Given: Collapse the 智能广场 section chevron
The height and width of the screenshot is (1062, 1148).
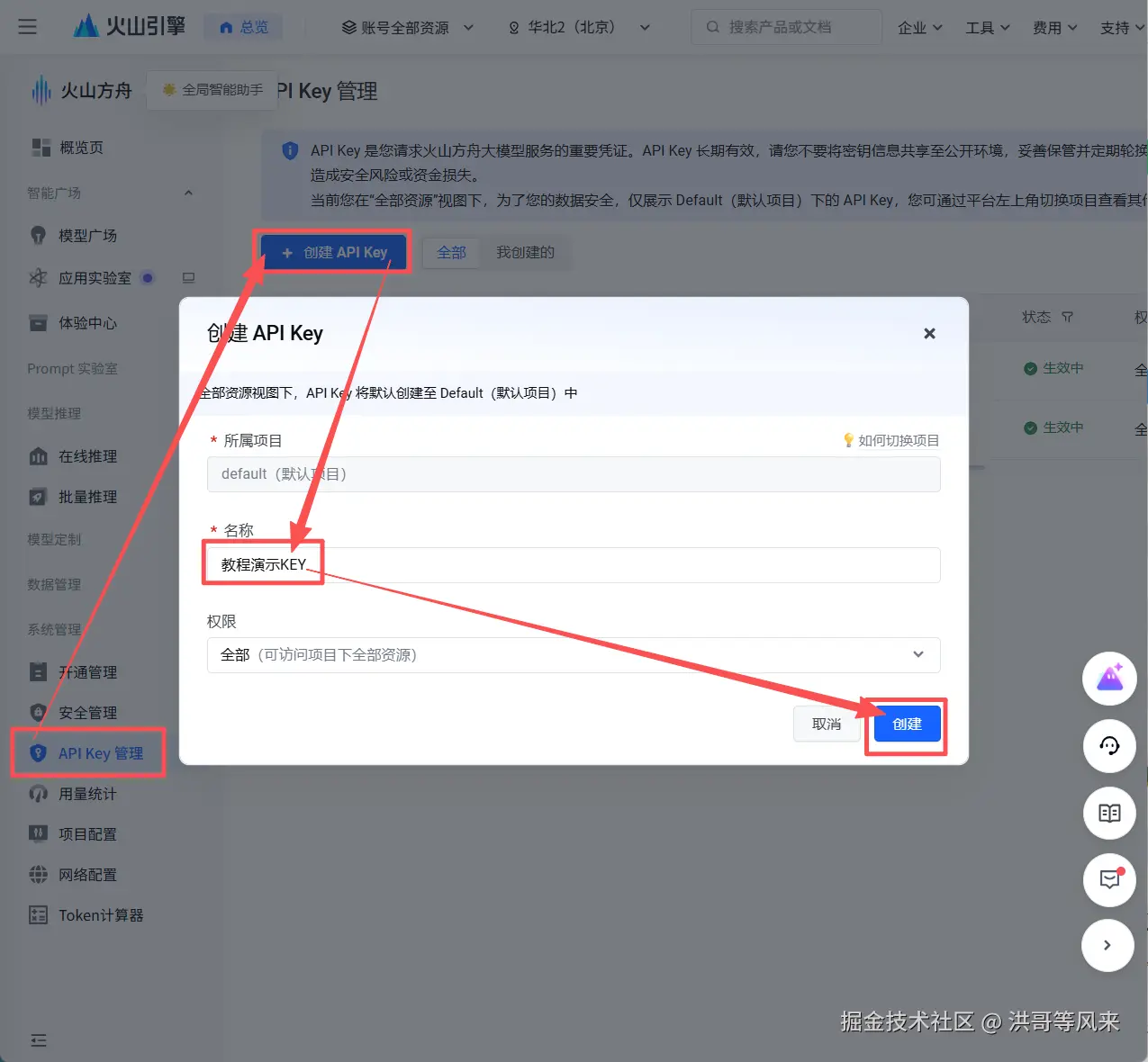Looking at the screenshot, I should click(188, 193).
